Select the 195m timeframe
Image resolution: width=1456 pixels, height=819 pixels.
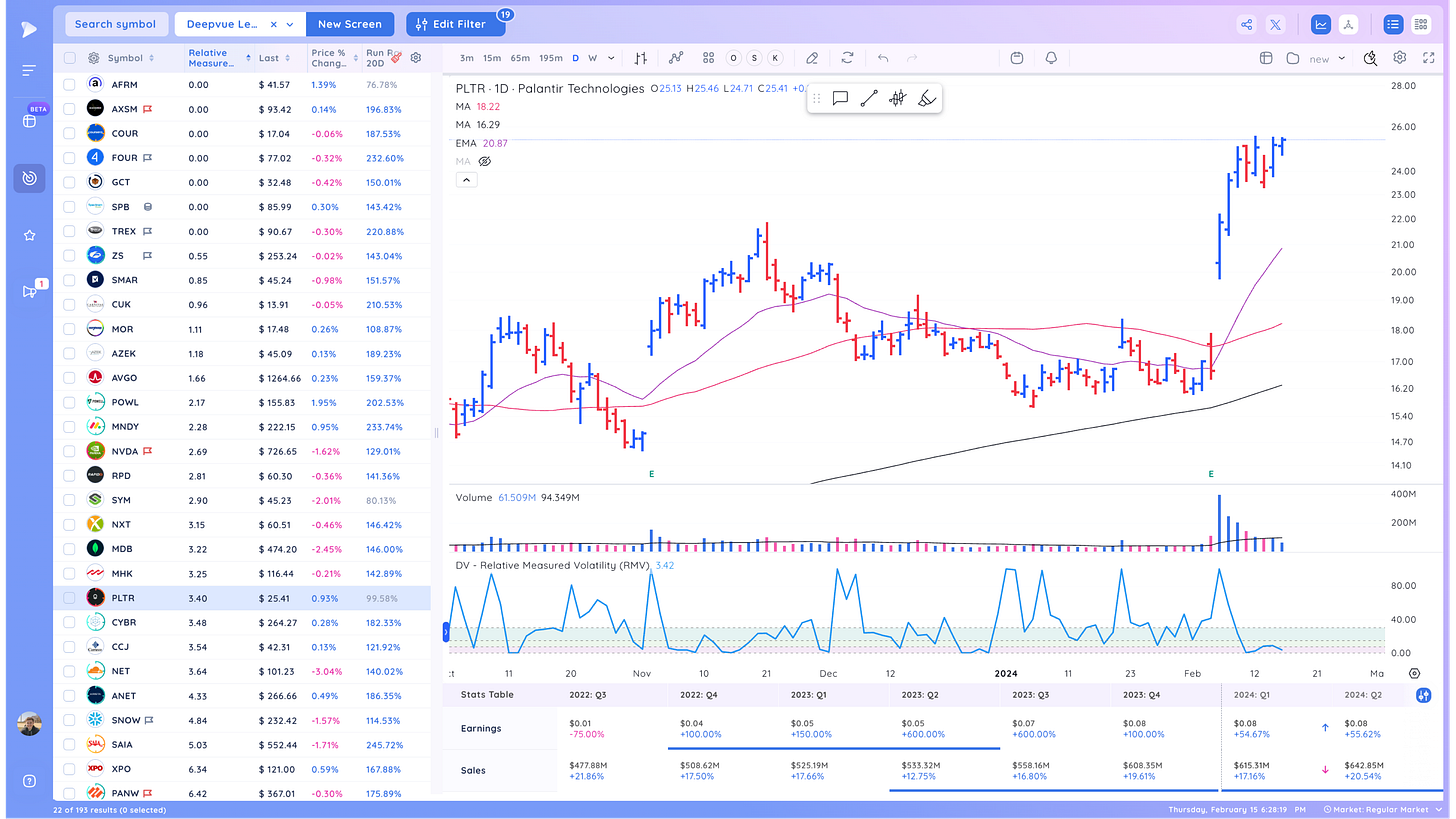pos(551,58)
